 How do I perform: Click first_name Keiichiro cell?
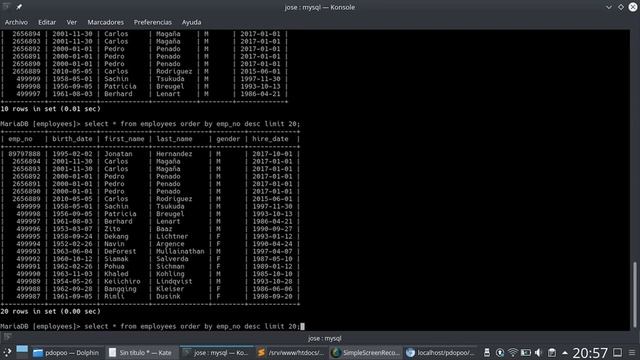[122, 281]
